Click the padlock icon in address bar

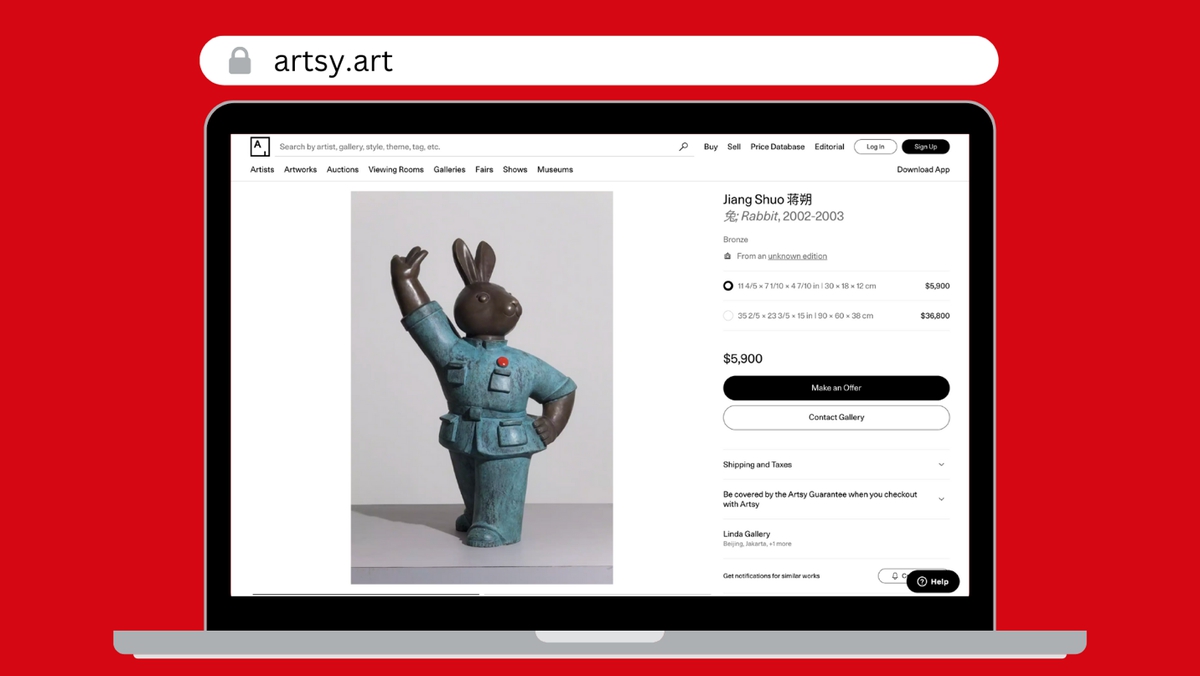coord(240,61)
